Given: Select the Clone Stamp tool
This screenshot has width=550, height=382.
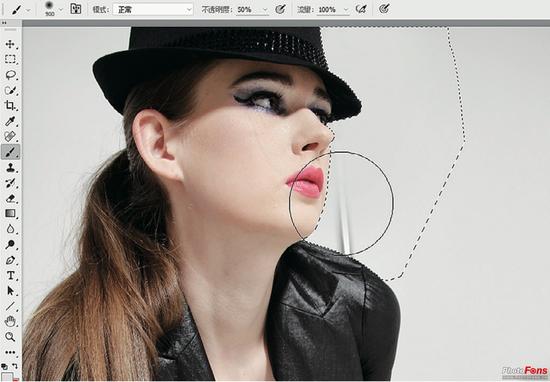Looking at the screenshot, I should coord(10,167).
